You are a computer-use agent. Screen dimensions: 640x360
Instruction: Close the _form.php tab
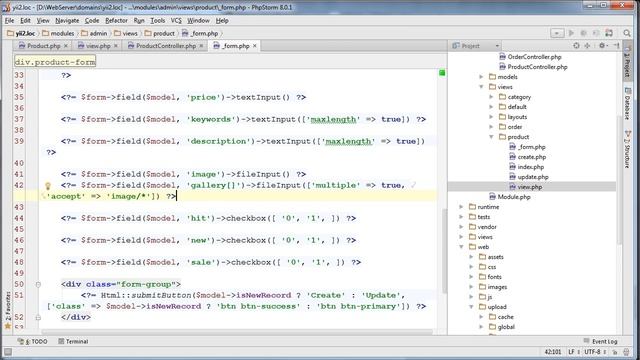(x=255, y=46)
